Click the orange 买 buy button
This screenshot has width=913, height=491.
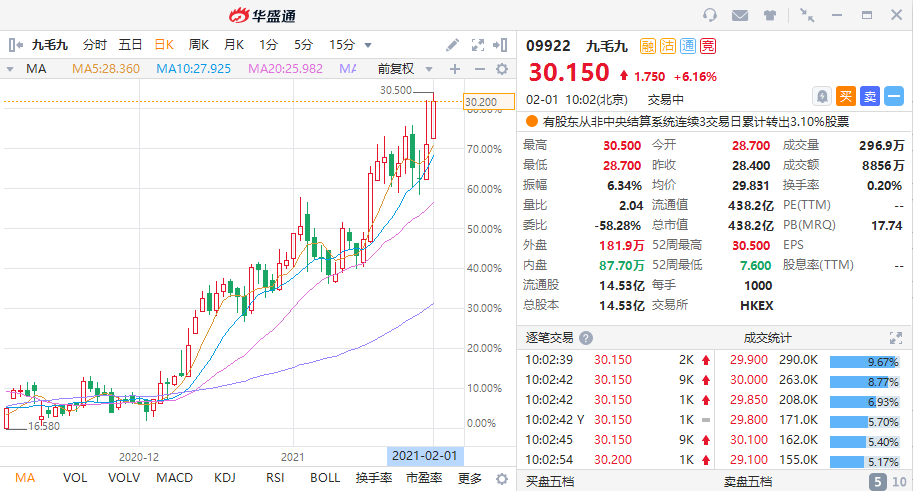point(846,96)
